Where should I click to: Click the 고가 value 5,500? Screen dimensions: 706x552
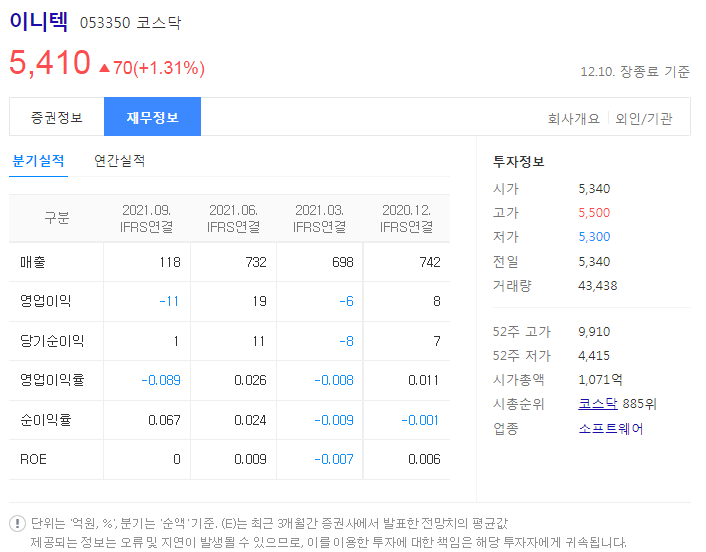[x=594, y=213]
